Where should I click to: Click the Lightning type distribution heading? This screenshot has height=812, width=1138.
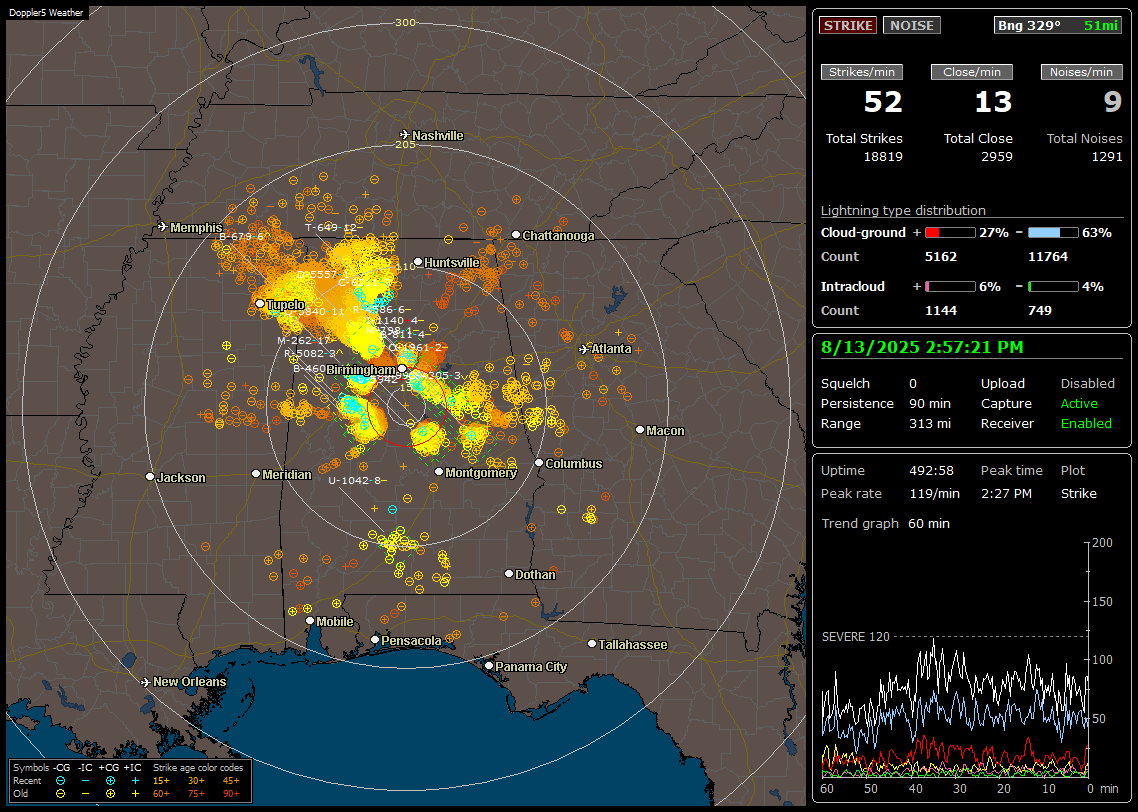[x=903, y=210]
